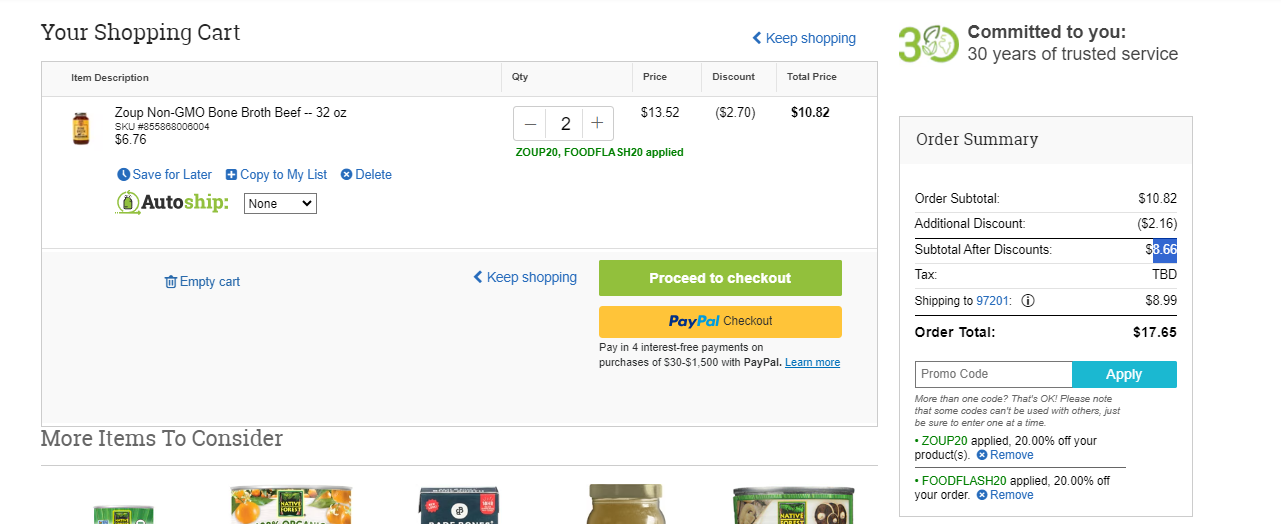Click the Save for Later clock icon
Screen dimensions: 1281x524
tap(124, 174)
